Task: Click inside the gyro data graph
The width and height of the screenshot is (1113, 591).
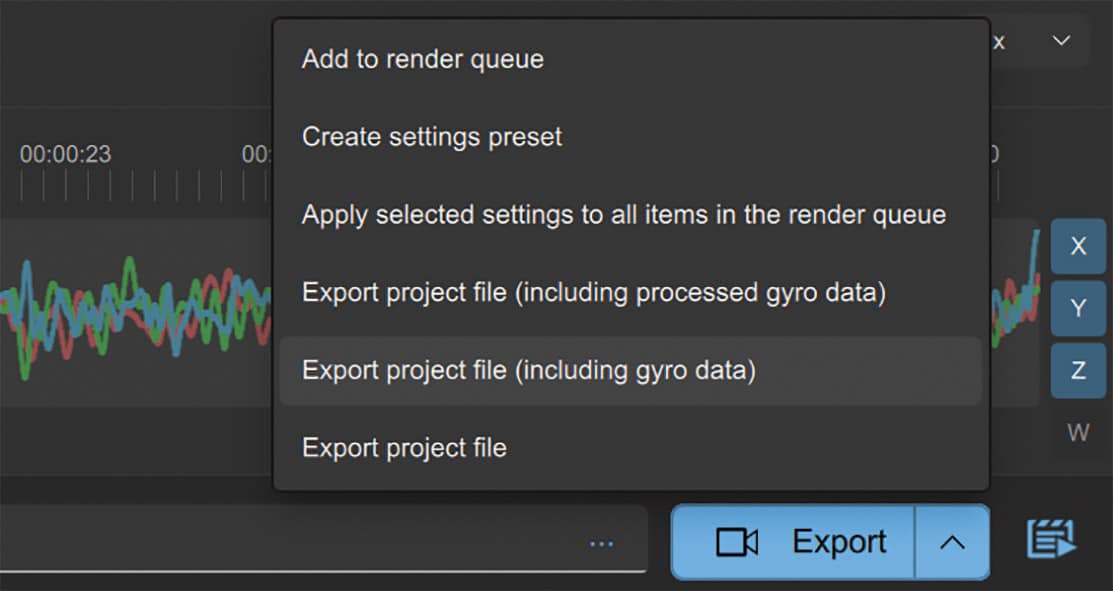Action: [130, 310]
